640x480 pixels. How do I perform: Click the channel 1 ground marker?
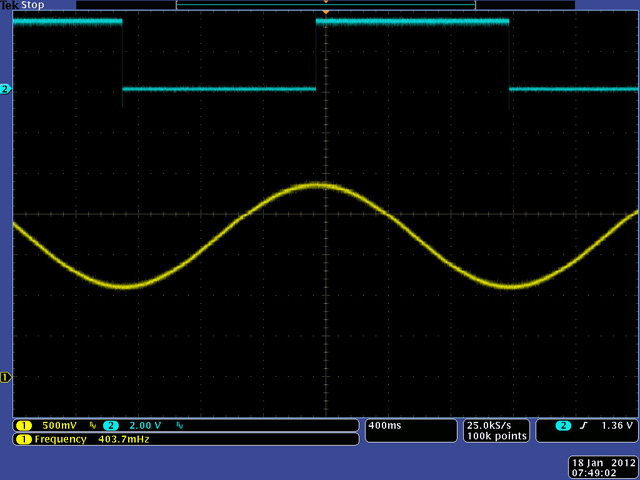point(5,377)
